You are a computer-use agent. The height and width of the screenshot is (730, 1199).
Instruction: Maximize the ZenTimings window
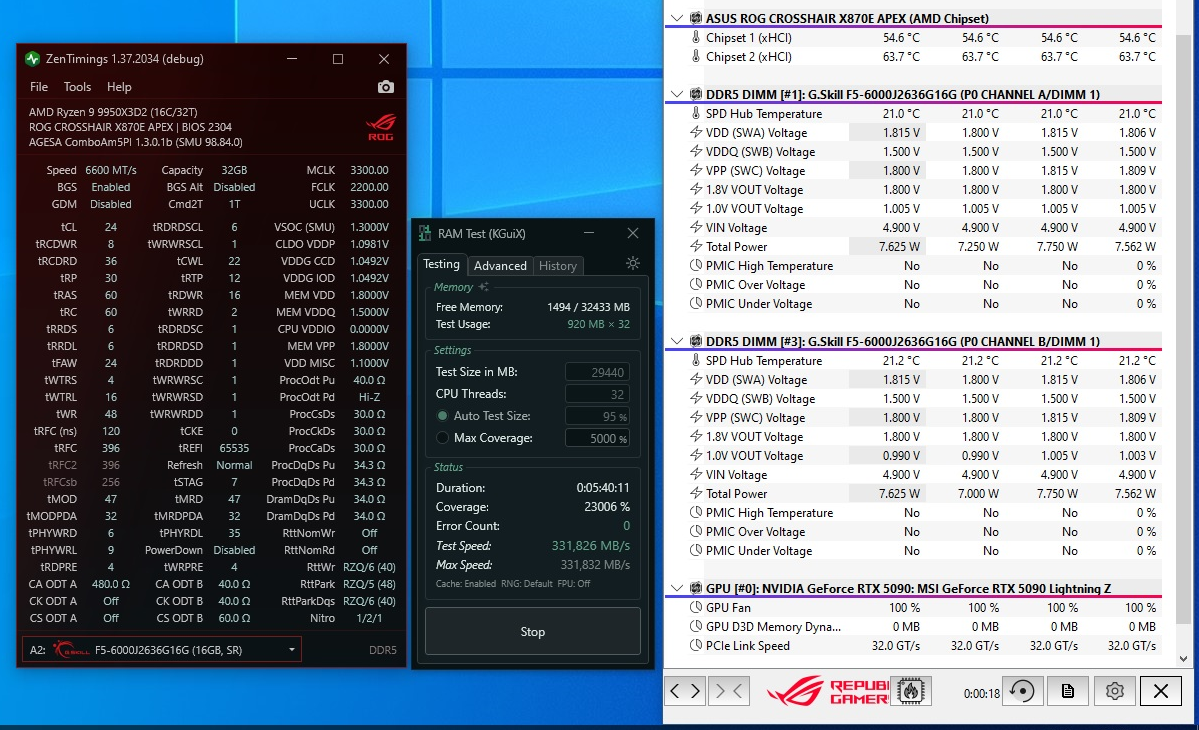click(x=337, y=59)
